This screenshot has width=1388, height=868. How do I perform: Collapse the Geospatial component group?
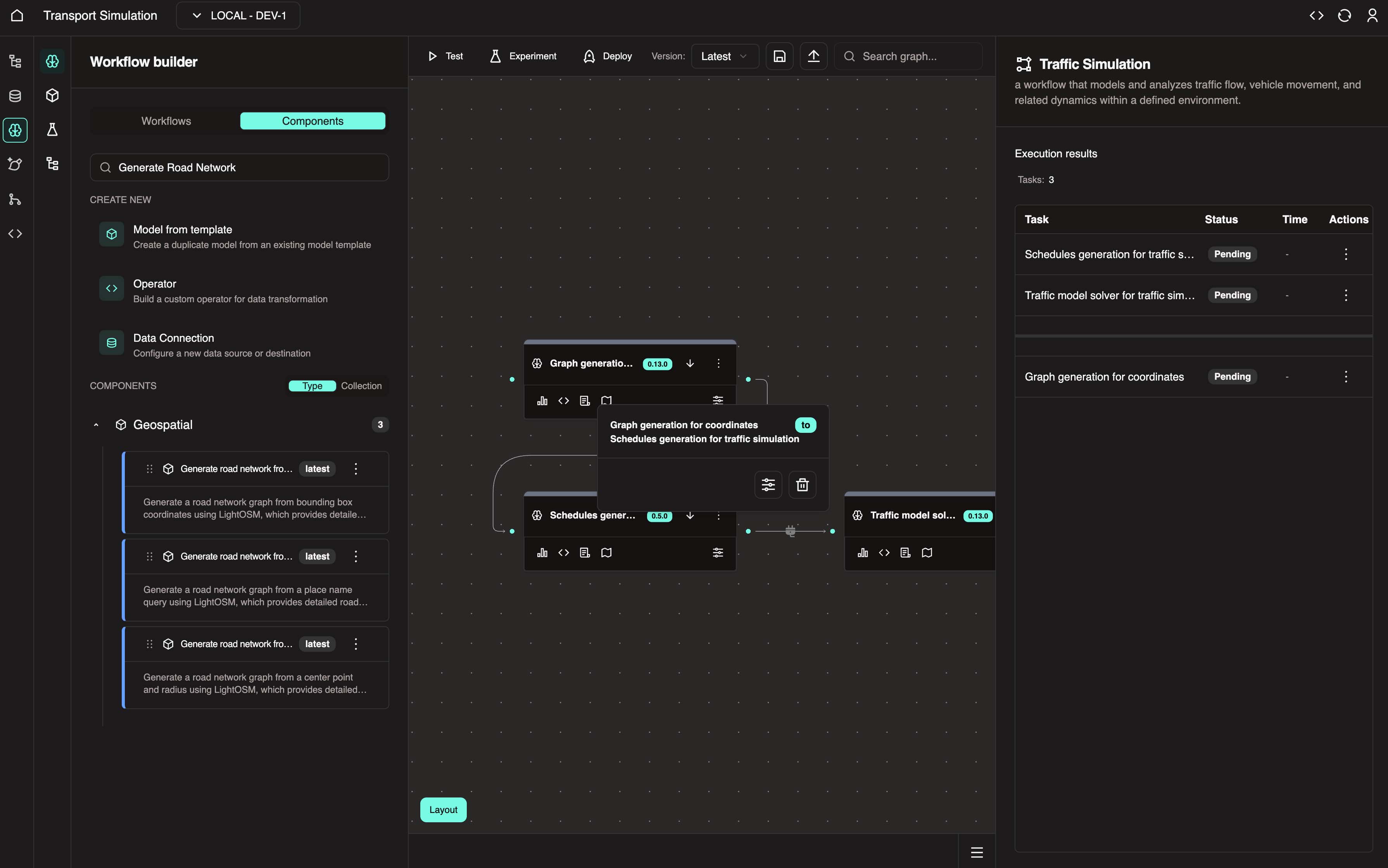pos(96,425)
